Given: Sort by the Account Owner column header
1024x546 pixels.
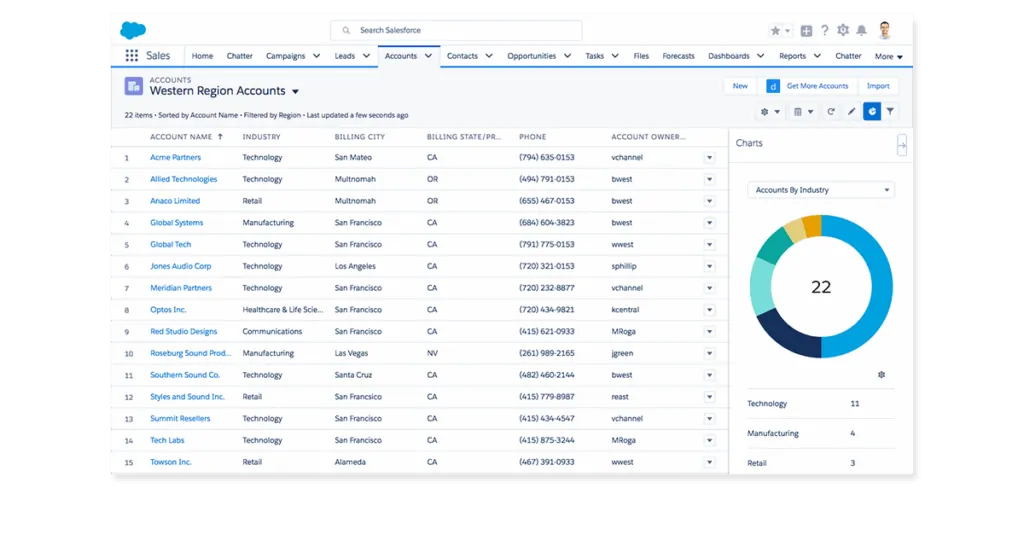Looking at the screenshot, I should tap(648, 136).
